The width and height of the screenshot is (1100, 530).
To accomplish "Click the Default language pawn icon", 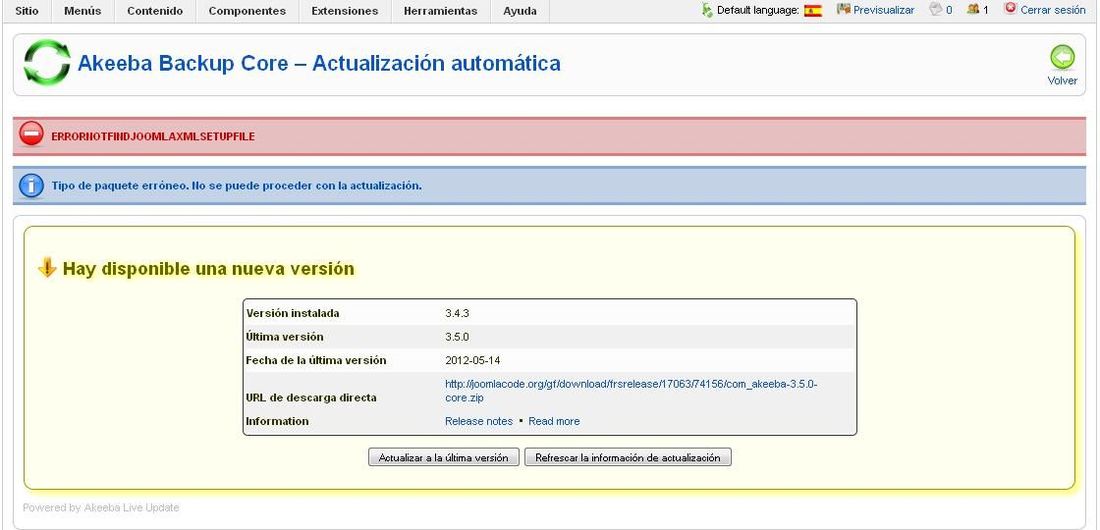I will click(706, 10).
